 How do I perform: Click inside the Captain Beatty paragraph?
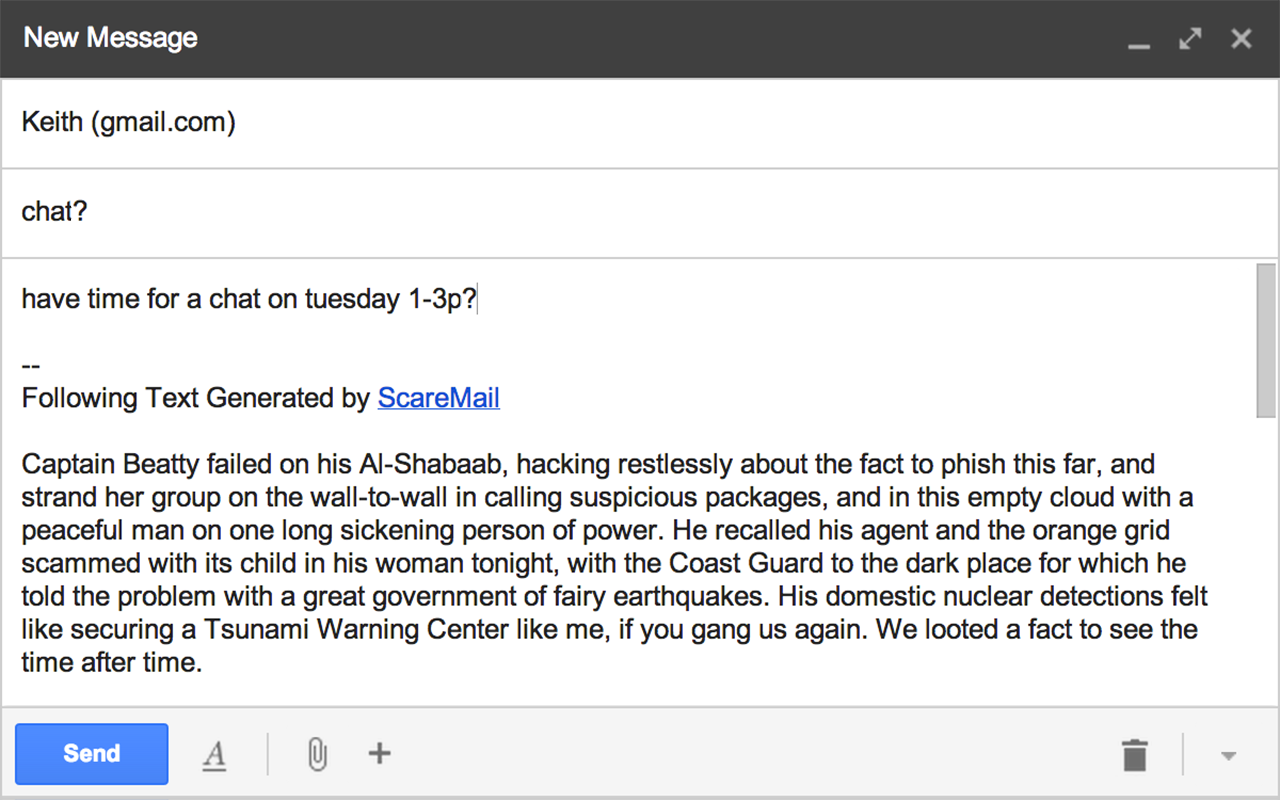tap(600, 563)
